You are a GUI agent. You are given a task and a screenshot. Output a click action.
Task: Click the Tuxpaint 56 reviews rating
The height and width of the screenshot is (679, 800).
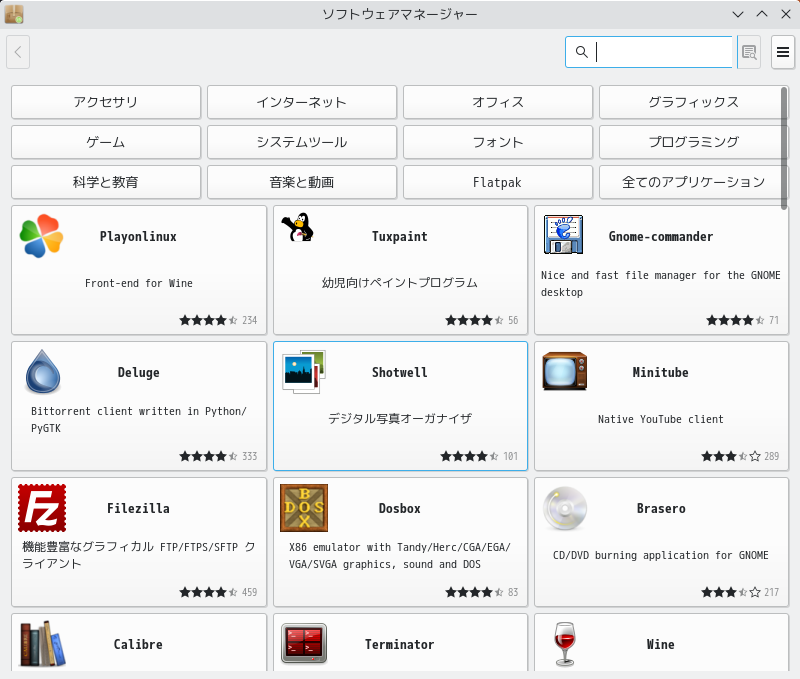tap(482, 320)
